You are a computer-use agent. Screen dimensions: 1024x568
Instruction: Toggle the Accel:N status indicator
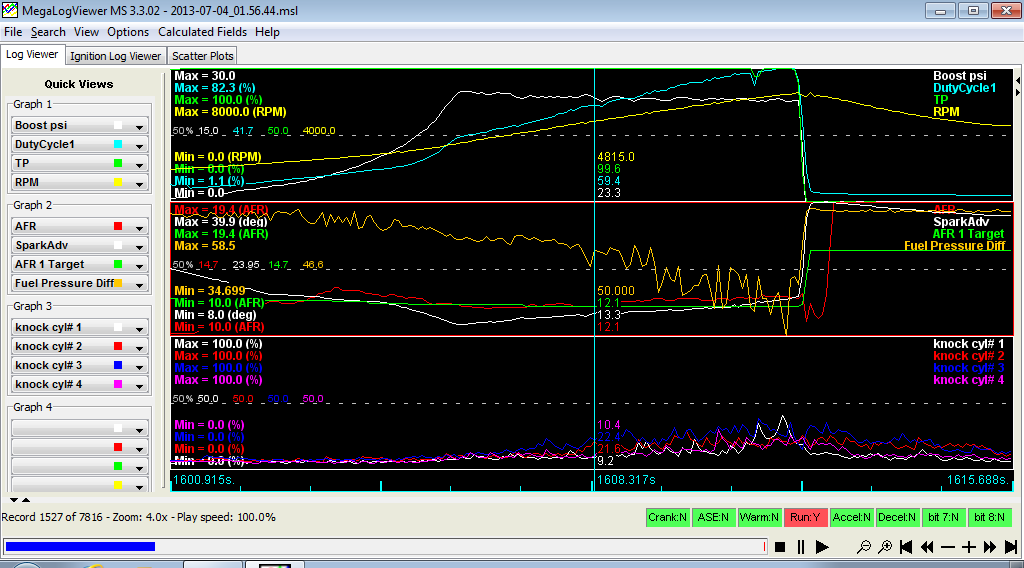pyautogui.click(x=852, y=517)
